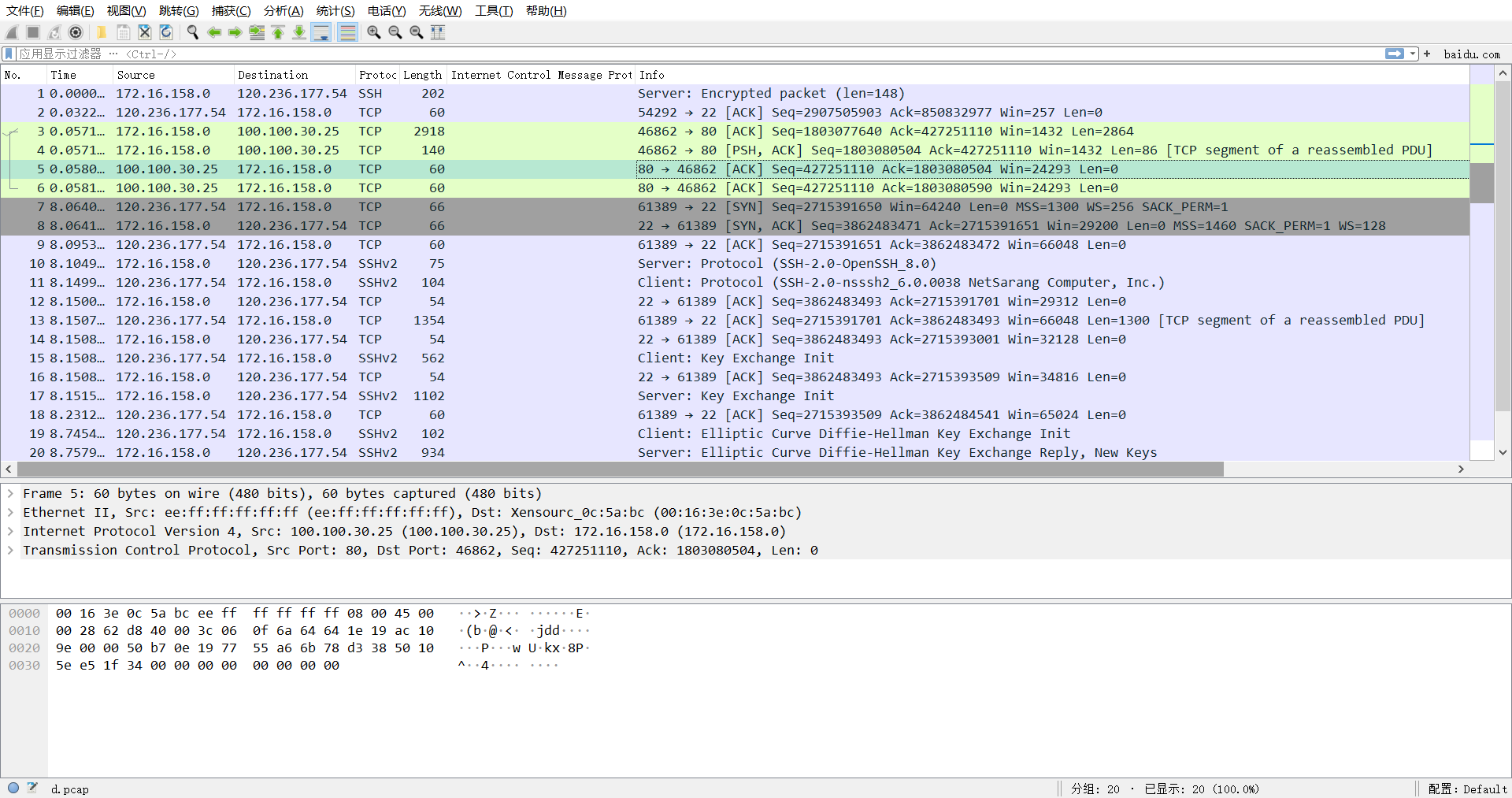Open a capture file via folder icon
This screenshot has width=1512, height=798.
point(102,32)
